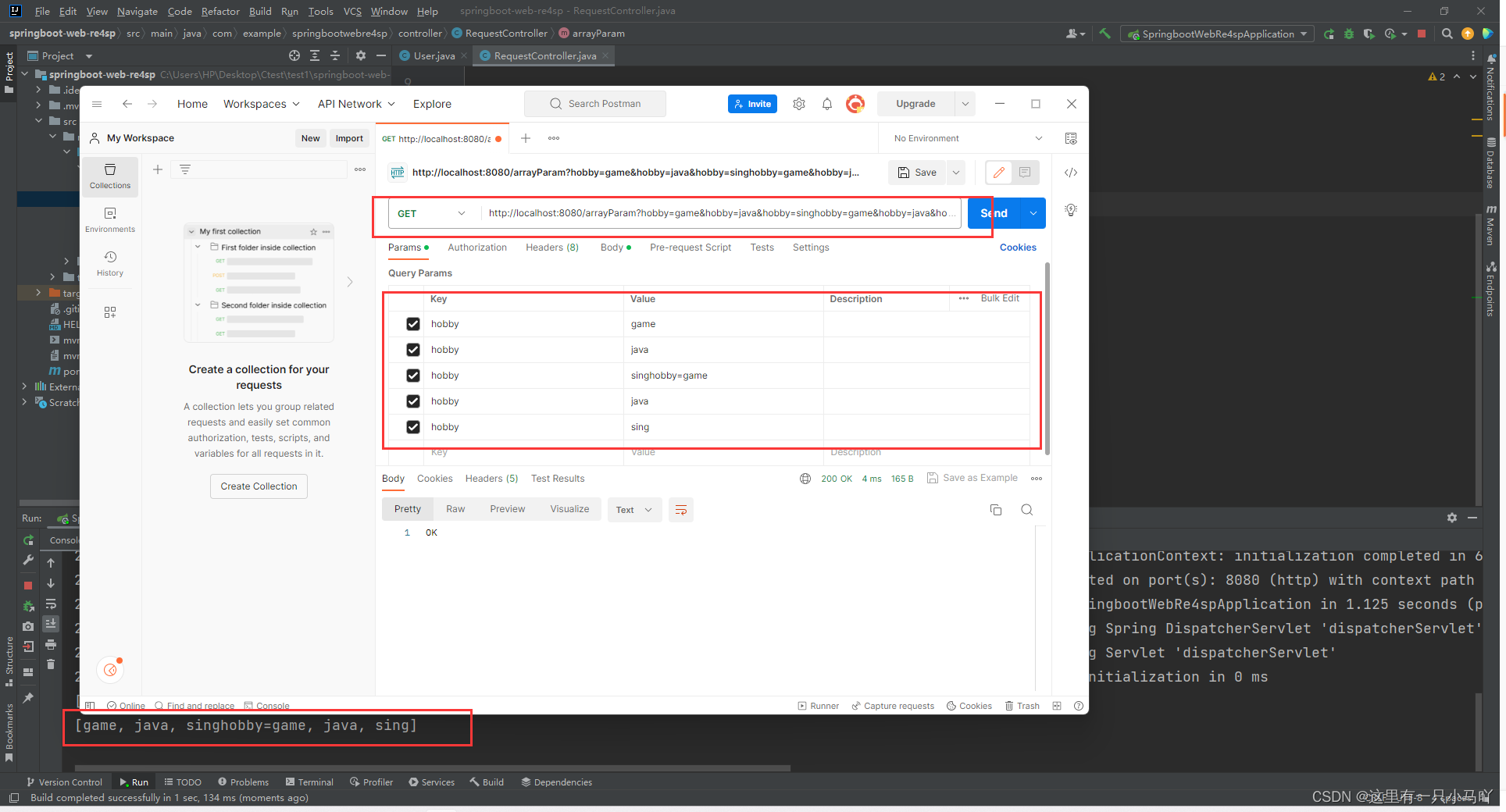Image resolution: width=1506 pixels, height=812 pixels.
Task: Open the Workspaces dropdown menu
Action: 262,104
